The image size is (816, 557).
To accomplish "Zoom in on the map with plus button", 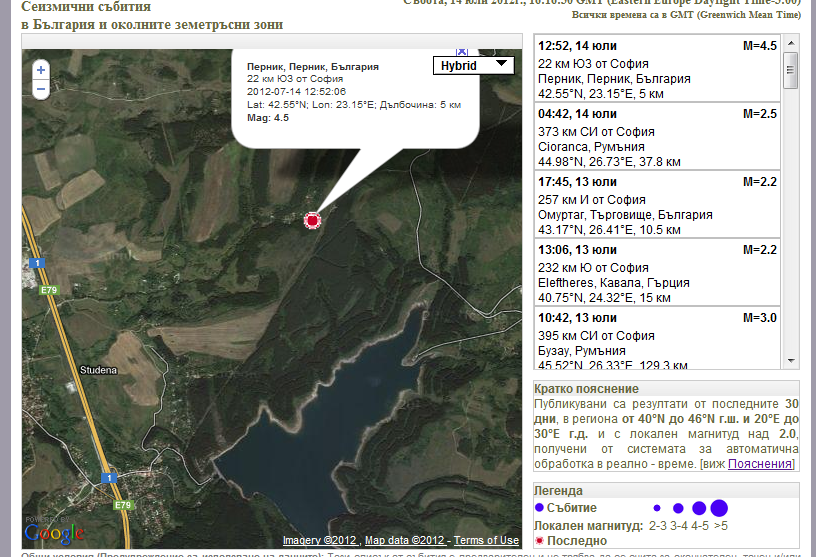I will [x=41, y=70].
